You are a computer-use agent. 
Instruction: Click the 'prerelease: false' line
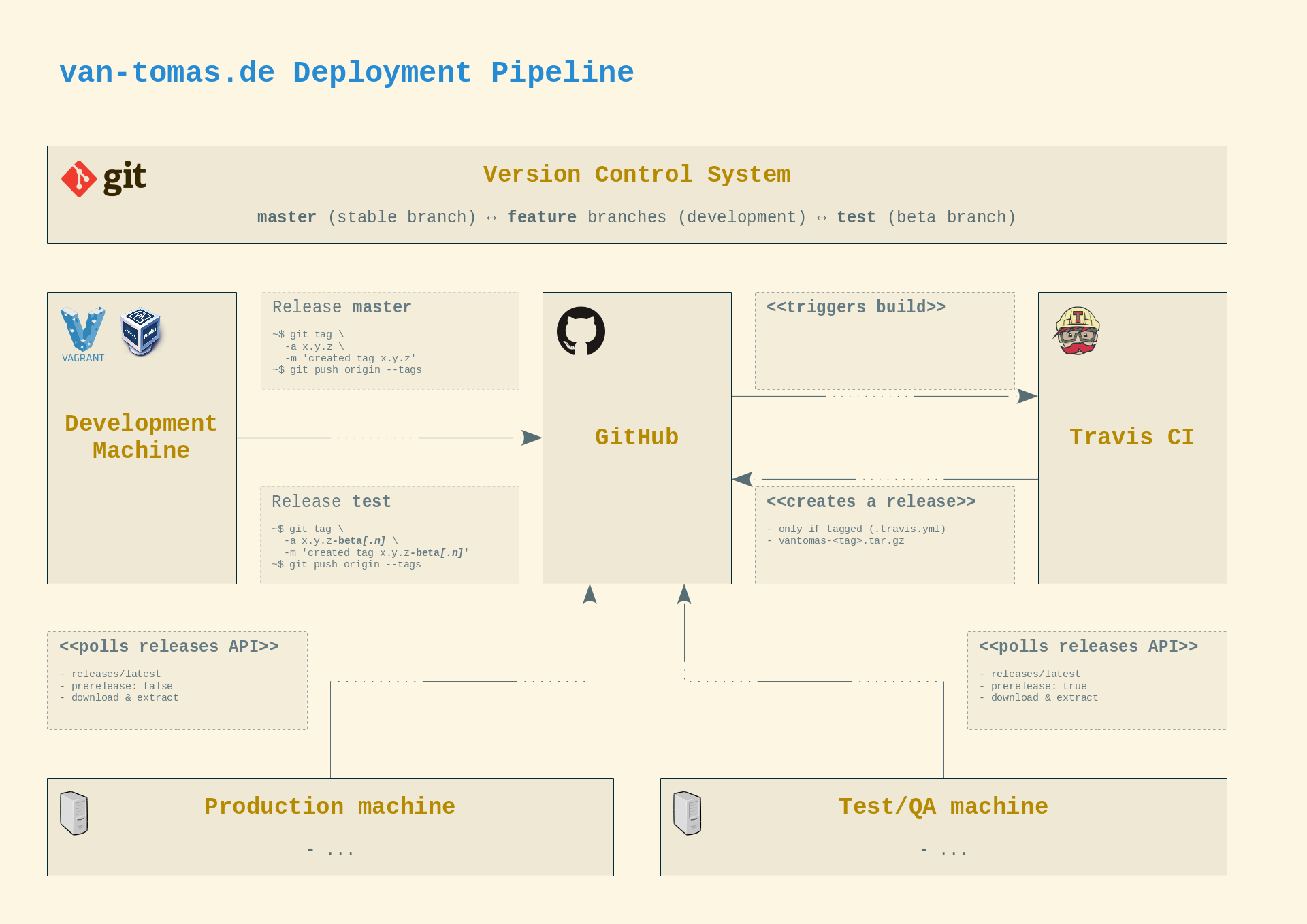(116, 686)
